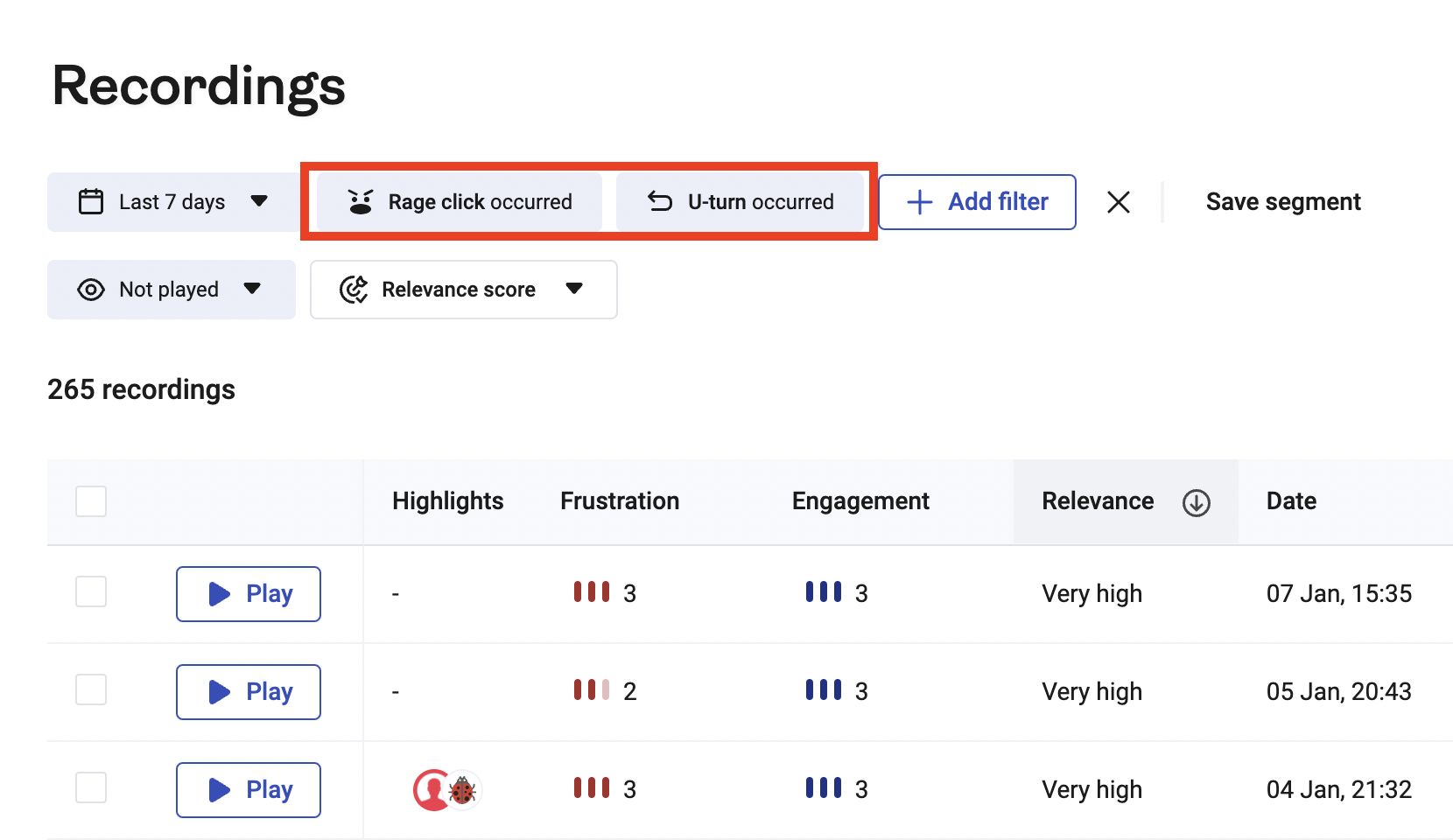The height and width of the screenshot is (840, 1453).
Task: Sort by the Frustration column header
Action: tap(620, 501)
